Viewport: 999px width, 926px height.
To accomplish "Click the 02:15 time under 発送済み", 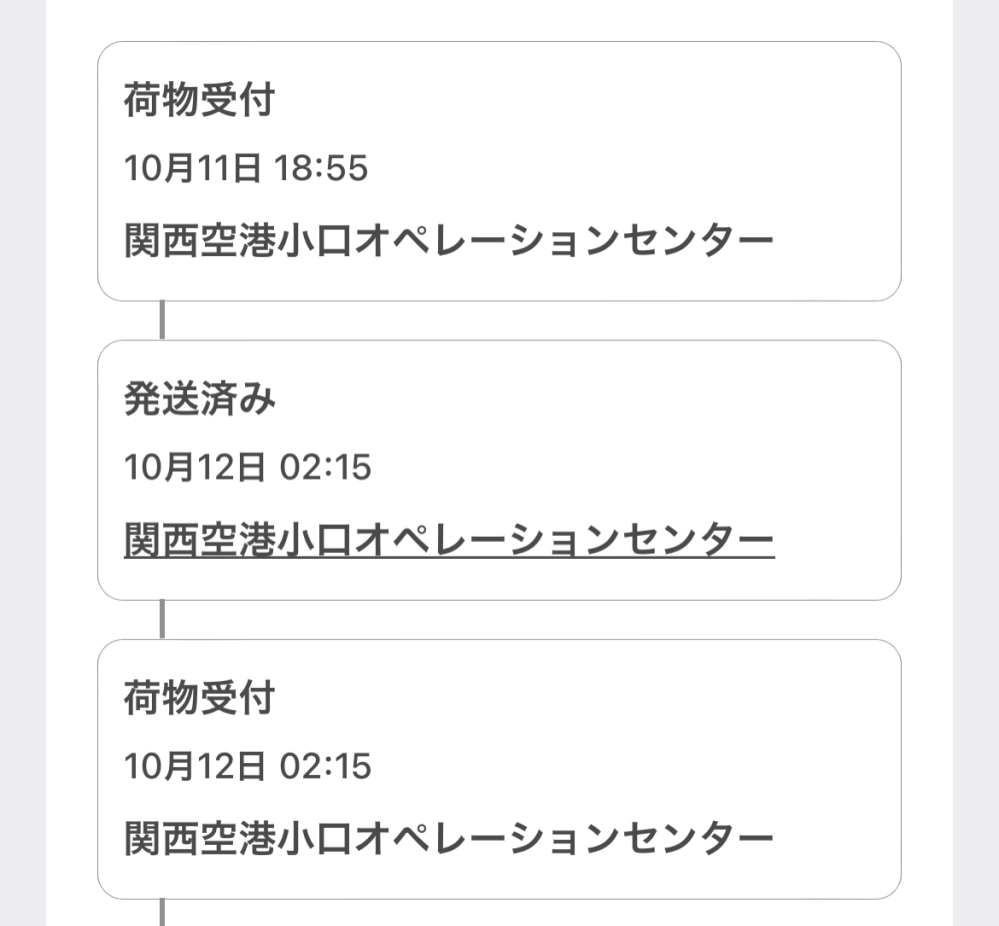I will point(326,467).
